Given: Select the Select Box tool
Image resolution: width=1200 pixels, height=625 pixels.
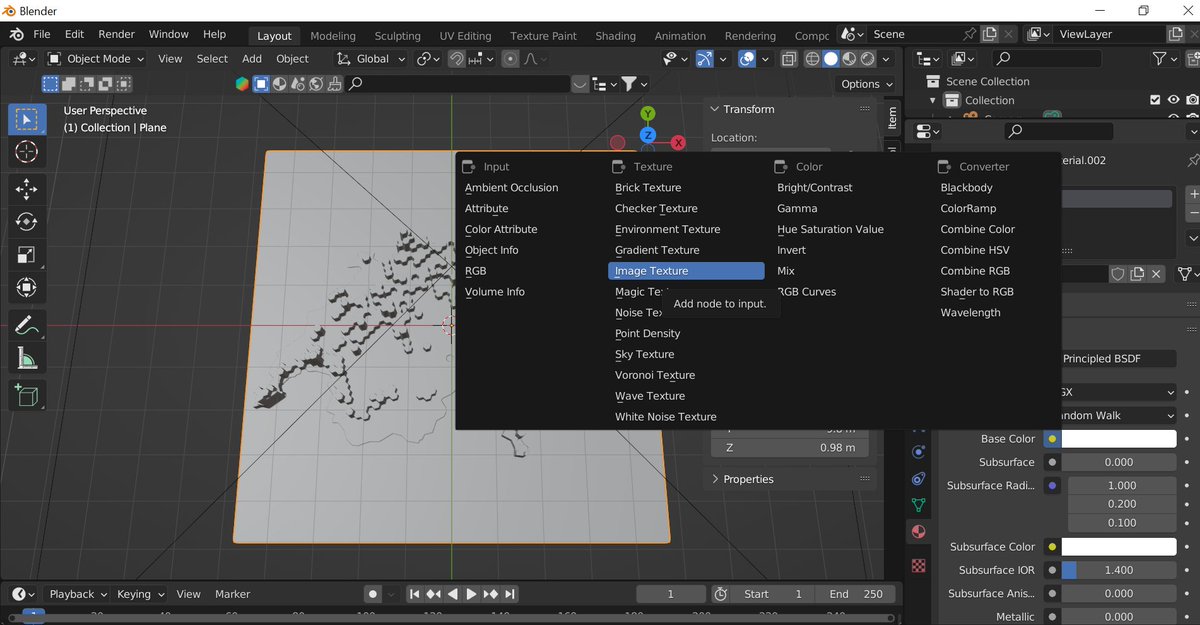Looking at the screenshot, I should coord(27,120).
